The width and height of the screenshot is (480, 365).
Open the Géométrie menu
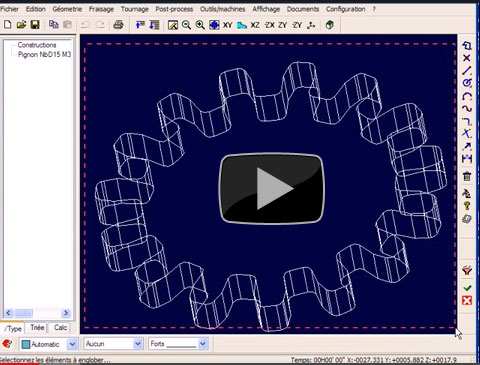pos(67,9)
